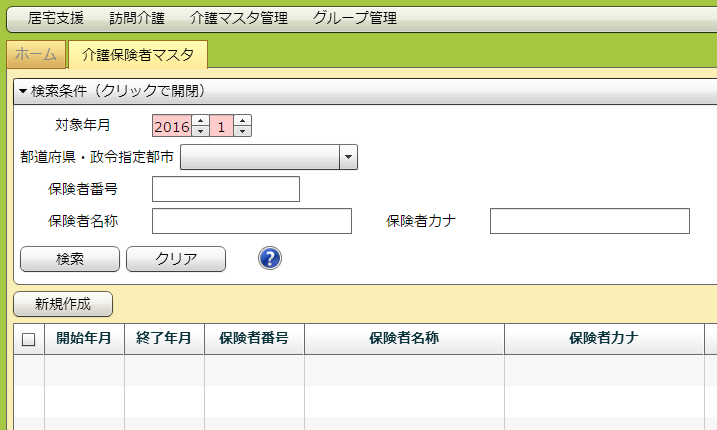Open the 訪問介護 menu
The image size is (717, 430).
[135, 18]
